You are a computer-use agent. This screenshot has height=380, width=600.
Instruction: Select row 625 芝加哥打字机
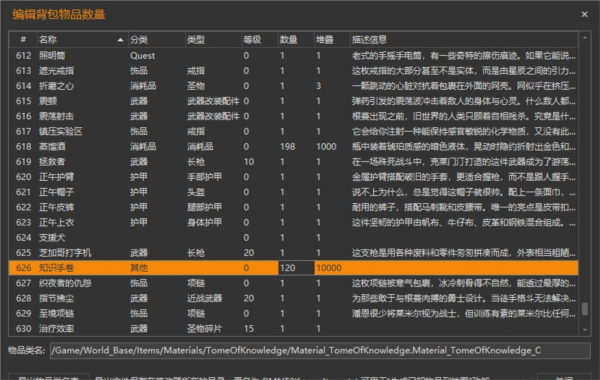(293, 253)
